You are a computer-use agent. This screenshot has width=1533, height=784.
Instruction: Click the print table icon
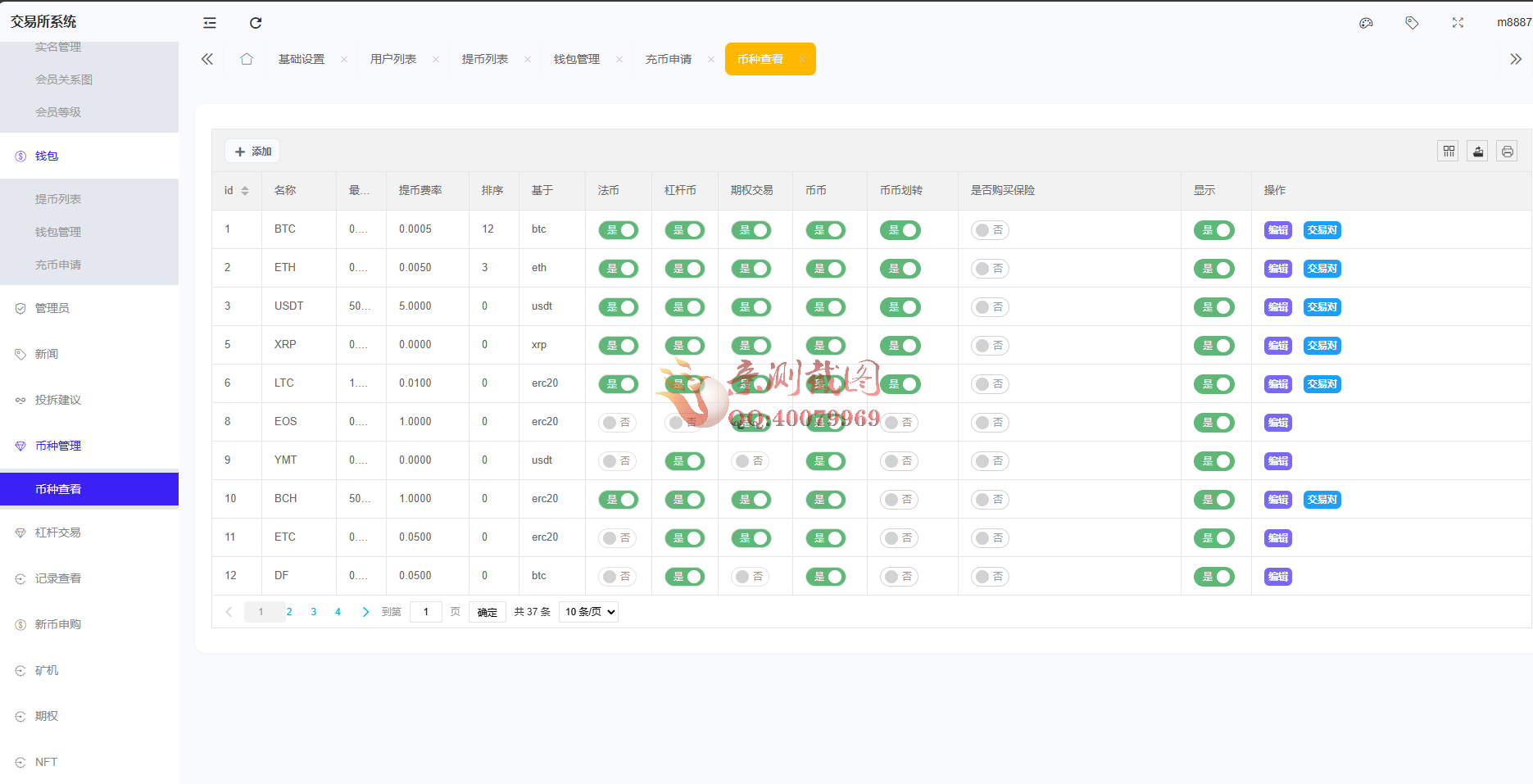(1507, 152)
